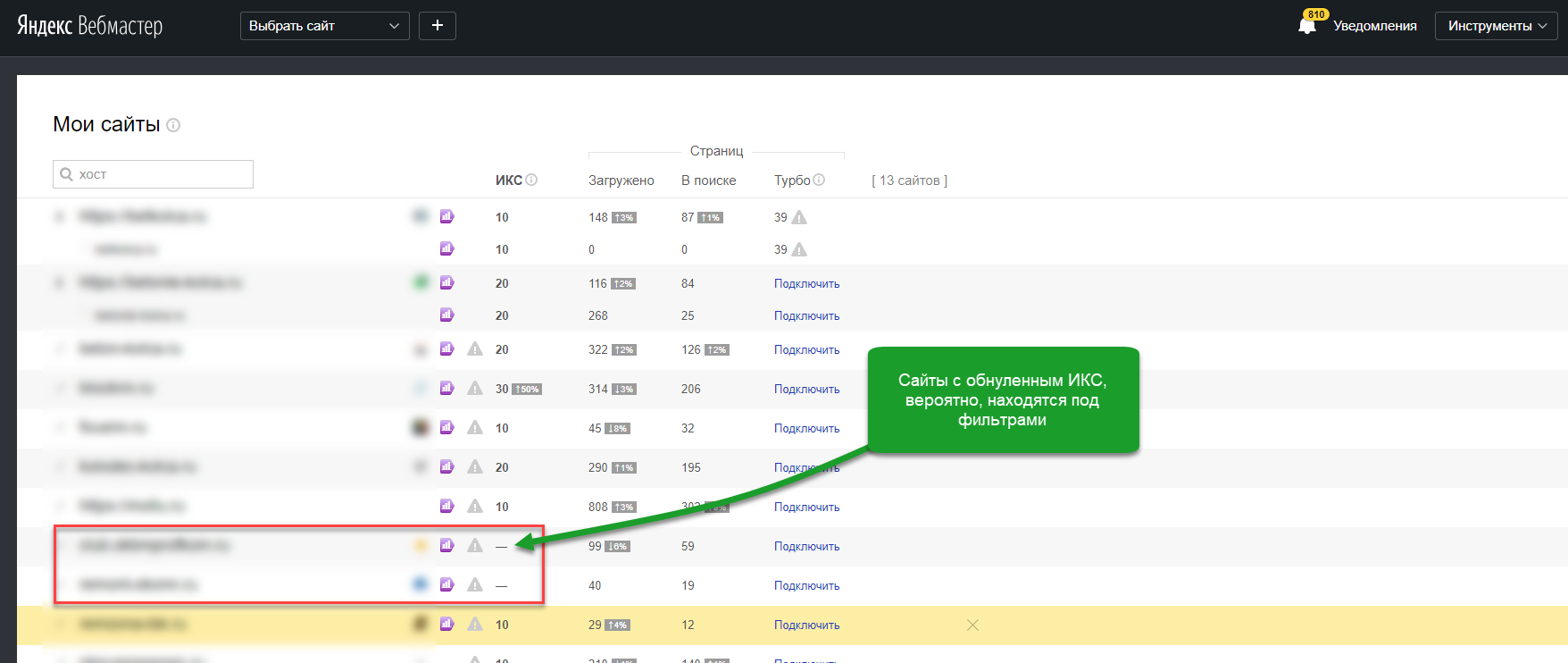1568x663 pixels.
Task: Open the Выбрать сайт dropdown
Action: pyautogui.click(x=324, y=26)
